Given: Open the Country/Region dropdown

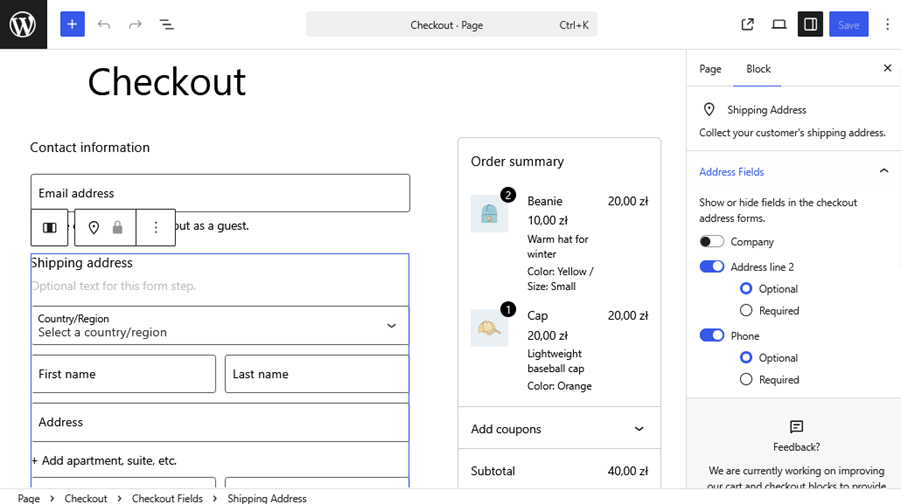Looking at the screenshot, I should click(220, 325).
